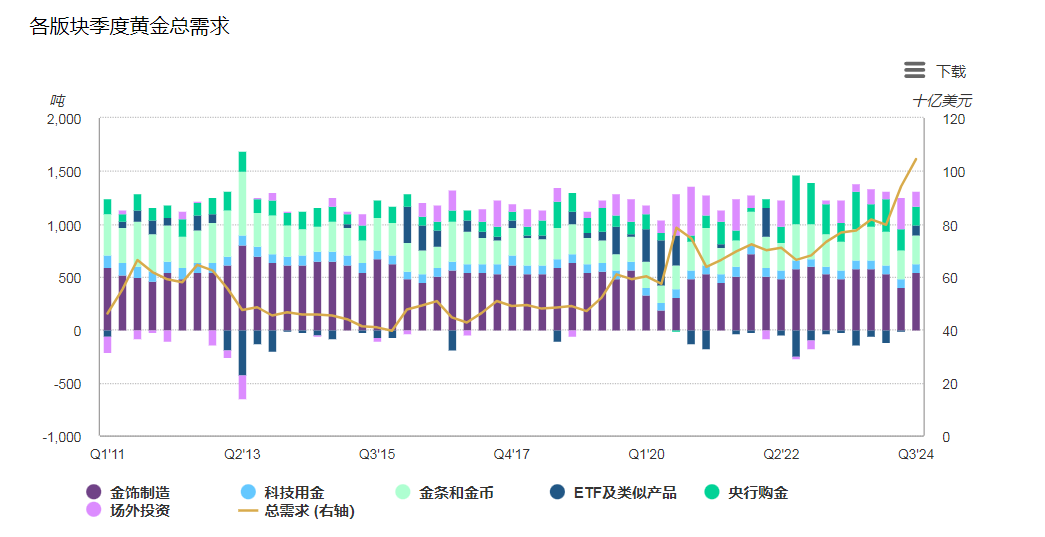This screenshot has width=1045, height=537.
Task: Click the chart title 各版块季度黄金总需求
Action: coord(130,27)
